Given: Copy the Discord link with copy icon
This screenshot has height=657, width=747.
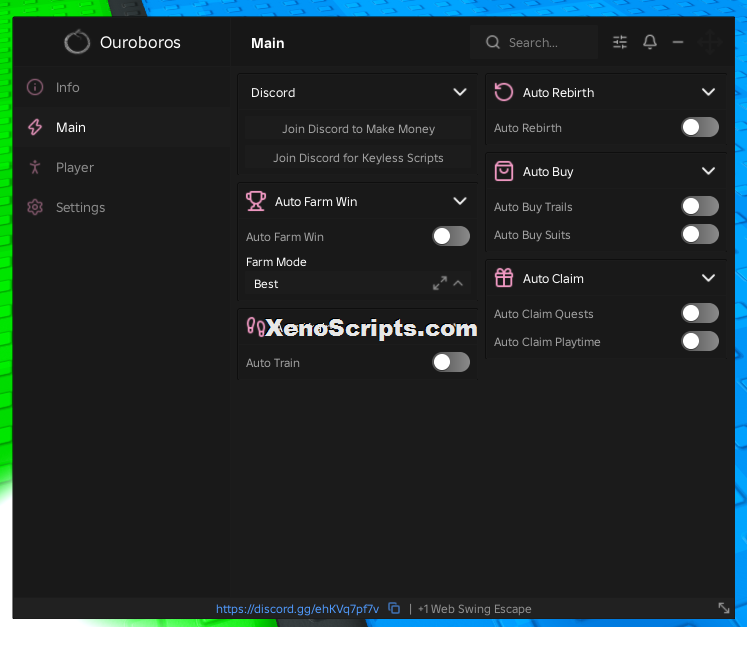Looking at the screenshot, I should tap(394, 608).
